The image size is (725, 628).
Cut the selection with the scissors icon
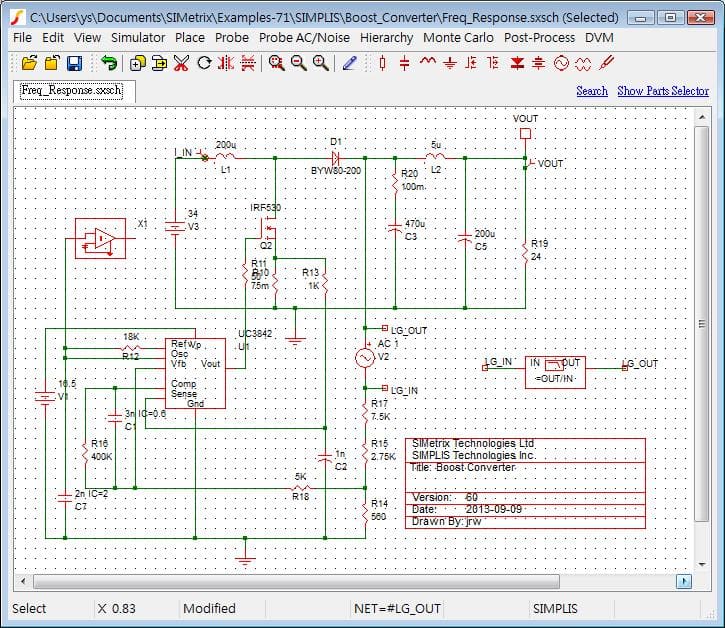click(x=181, y=63)
